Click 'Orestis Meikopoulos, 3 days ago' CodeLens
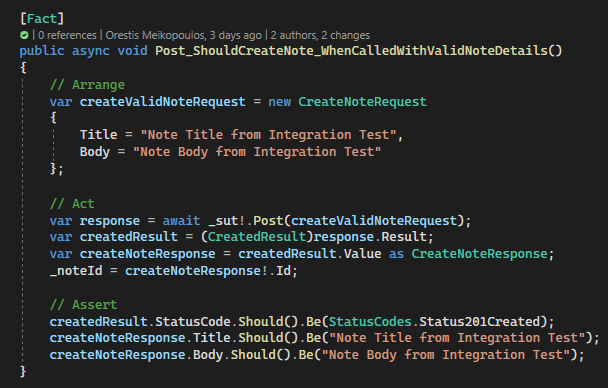The image size is (608, 388). coord(183,35)
